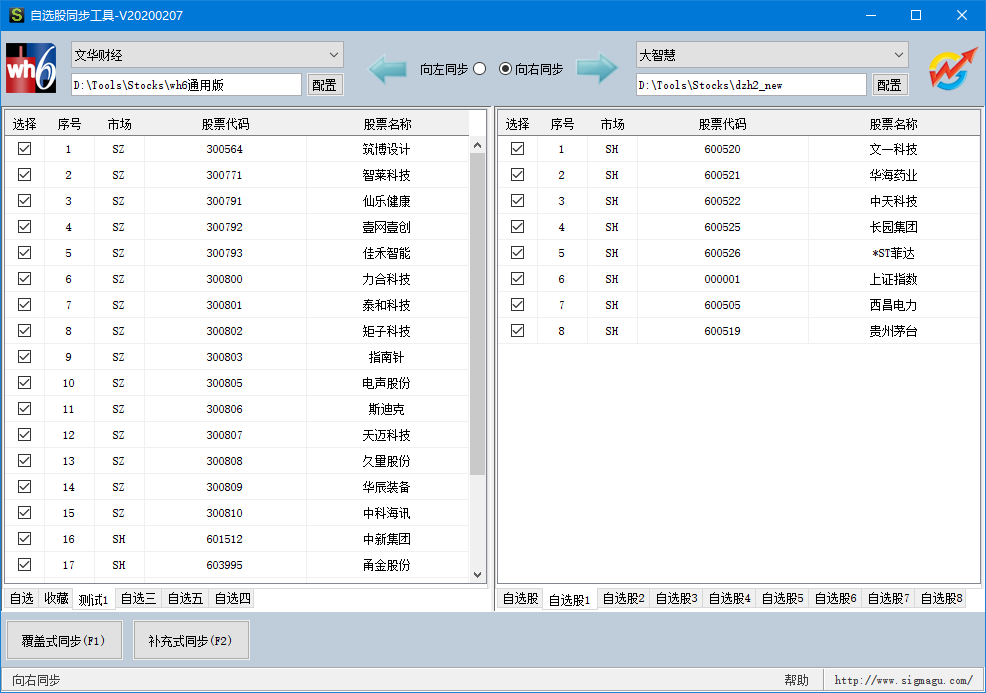
Task: Click the app icon in the title bar
Action: [x=16, y=15]
